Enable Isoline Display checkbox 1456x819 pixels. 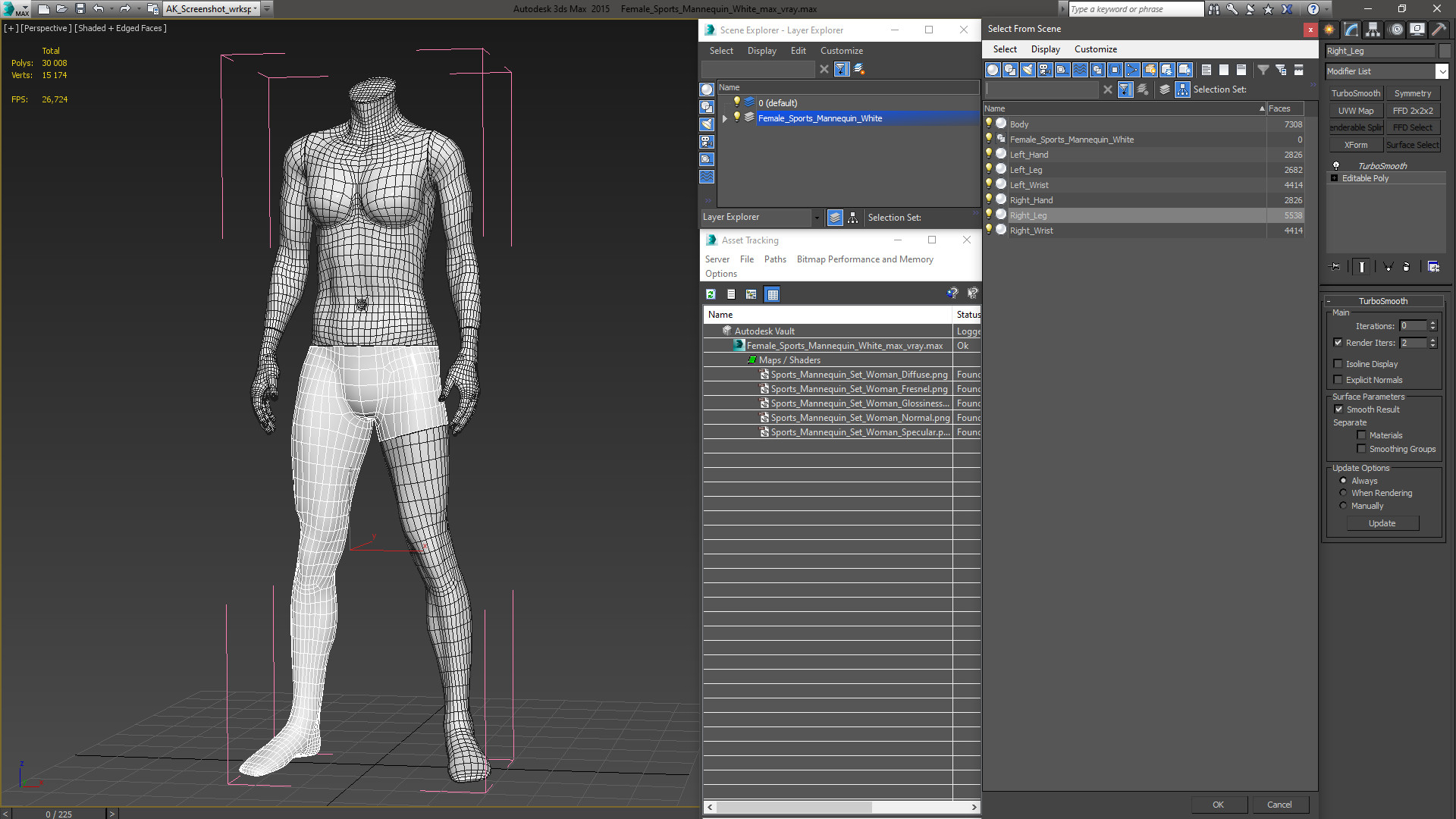[x=1338, y=364]
